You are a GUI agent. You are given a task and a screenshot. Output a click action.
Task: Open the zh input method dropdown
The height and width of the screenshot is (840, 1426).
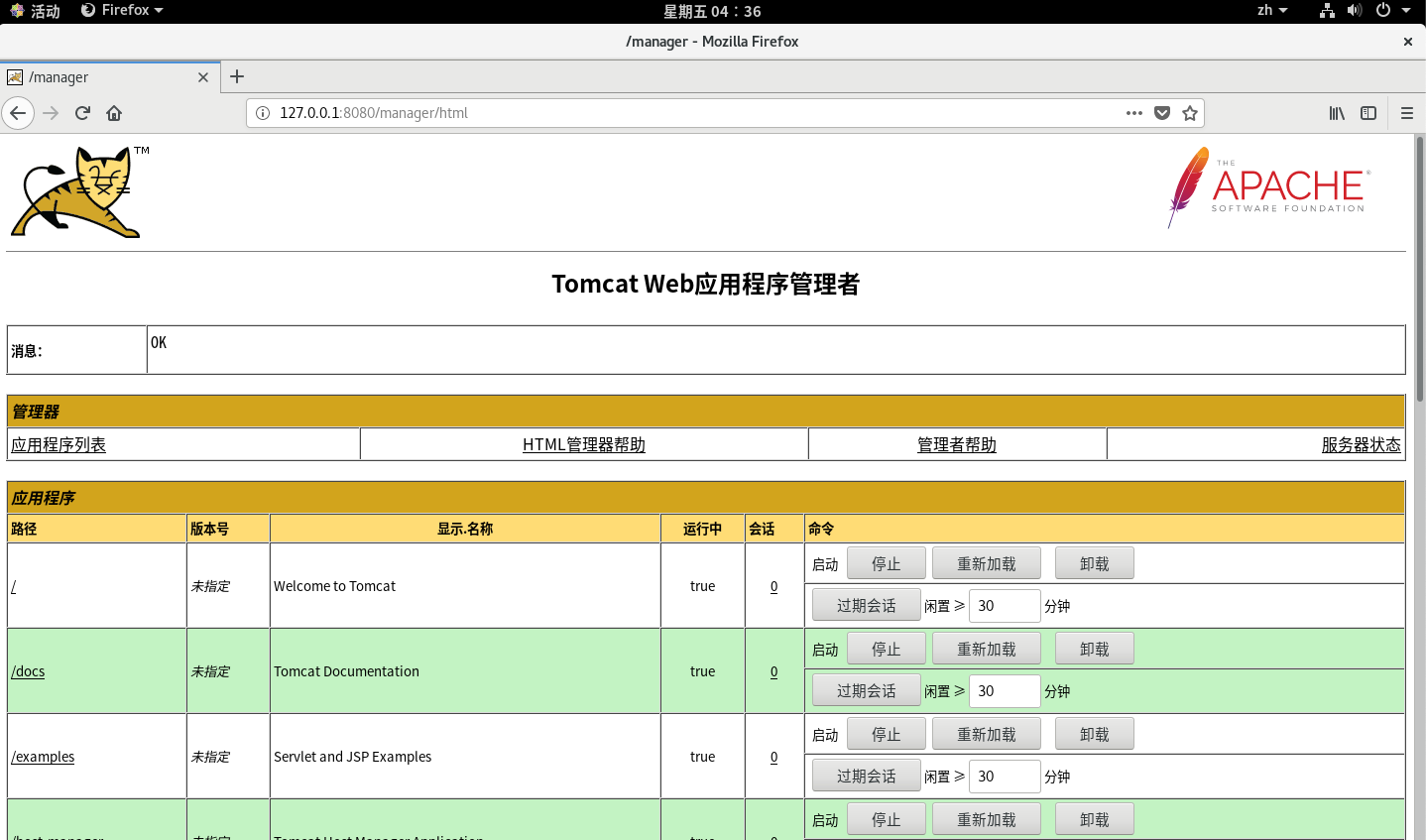click(1269, 10)
